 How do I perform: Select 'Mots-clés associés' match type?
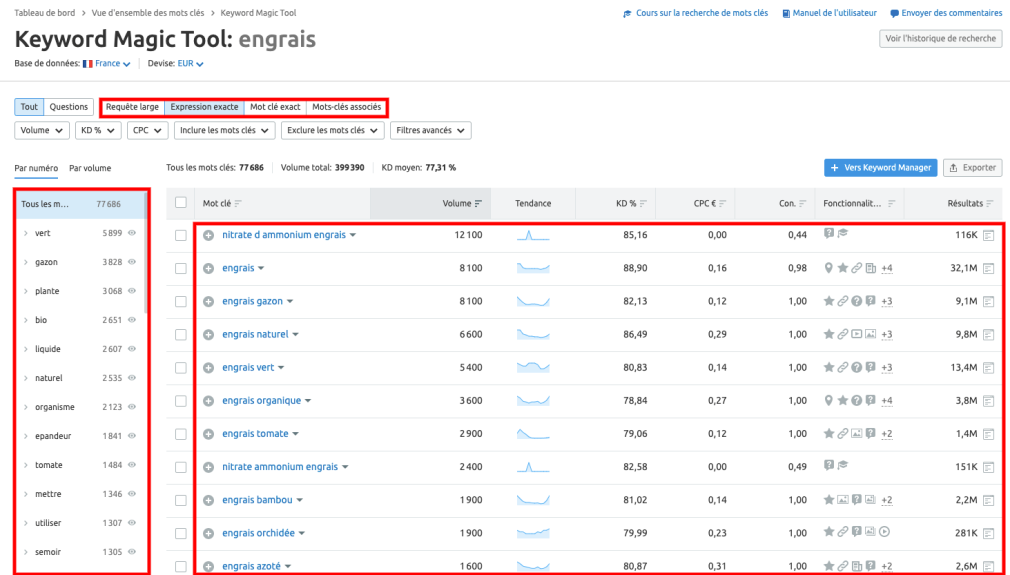[x=347, y=107]
